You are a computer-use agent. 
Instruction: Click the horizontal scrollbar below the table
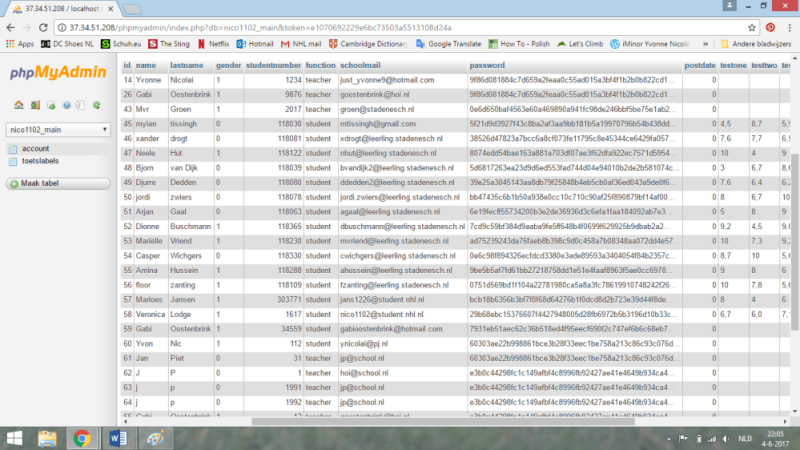(443, 421)
